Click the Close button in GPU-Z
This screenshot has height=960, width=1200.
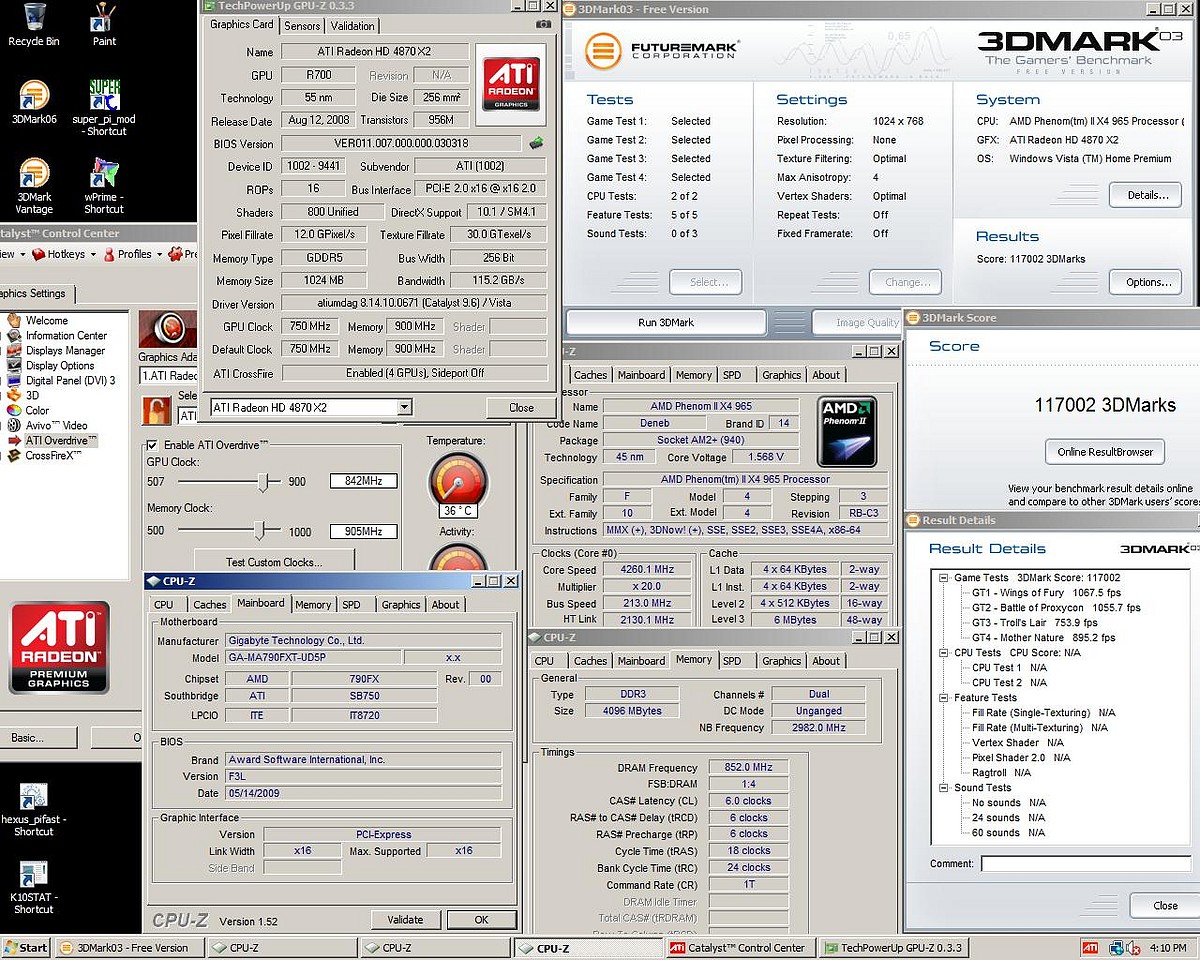pos(521,407)
